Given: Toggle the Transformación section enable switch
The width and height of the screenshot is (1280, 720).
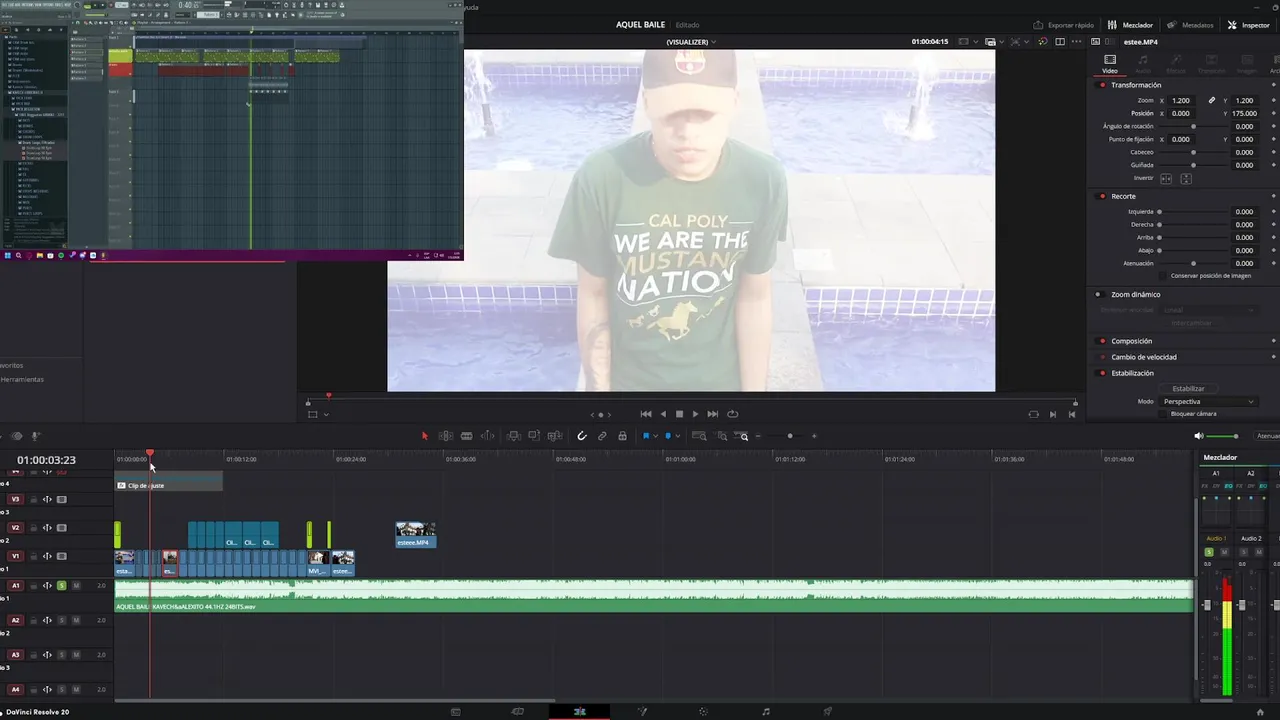Looking at the screenshot, I should (x=1102, y=85).
